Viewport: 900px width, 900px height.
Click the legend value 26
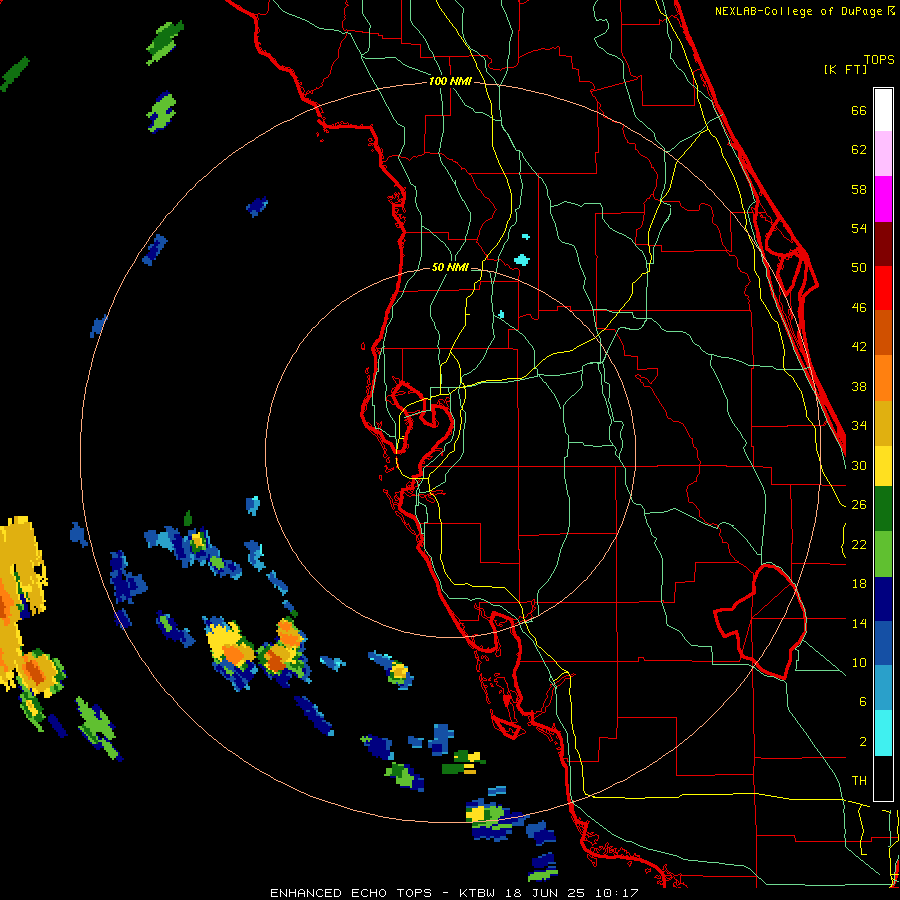pos(859,505)
